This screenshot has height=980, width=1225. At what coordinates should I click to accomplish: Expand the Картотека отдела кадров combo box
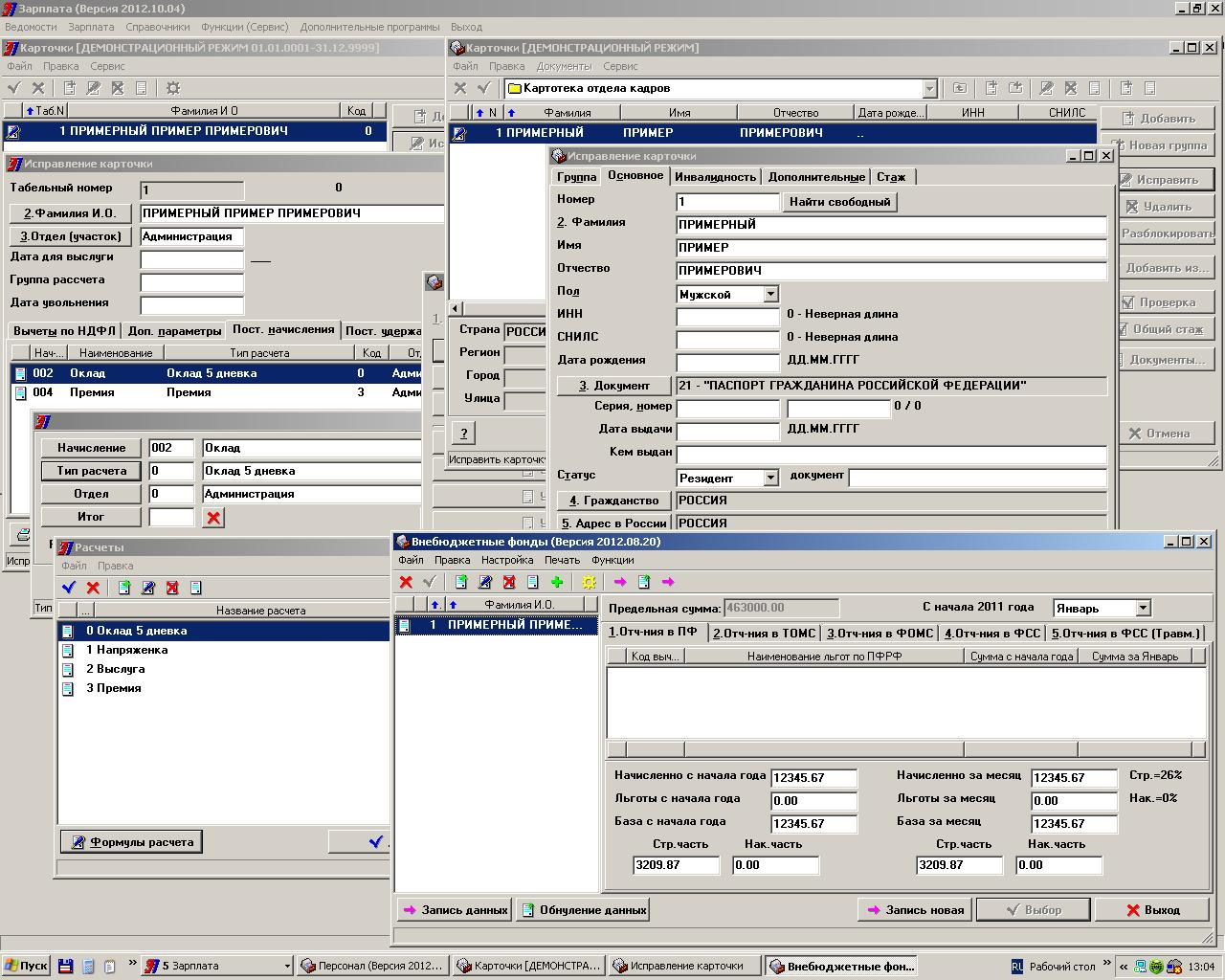928,88
